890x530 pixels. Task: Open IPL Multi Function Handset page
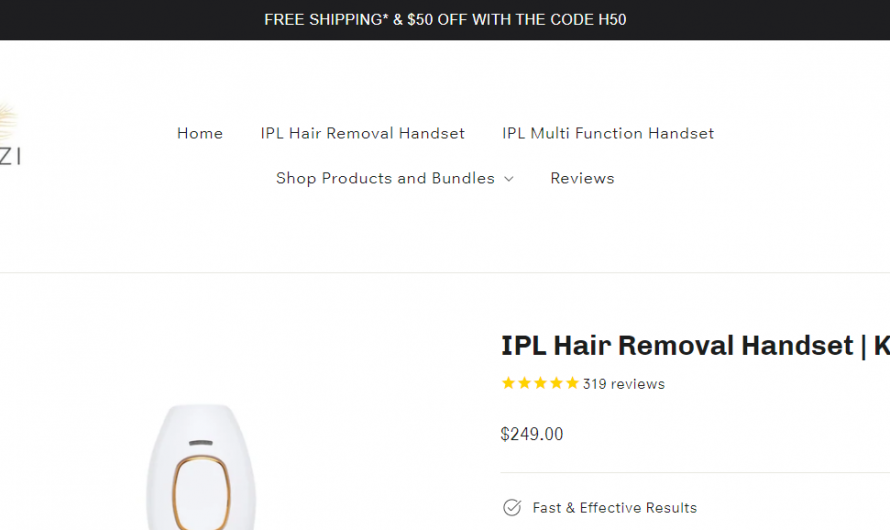[x=608, y=133]
